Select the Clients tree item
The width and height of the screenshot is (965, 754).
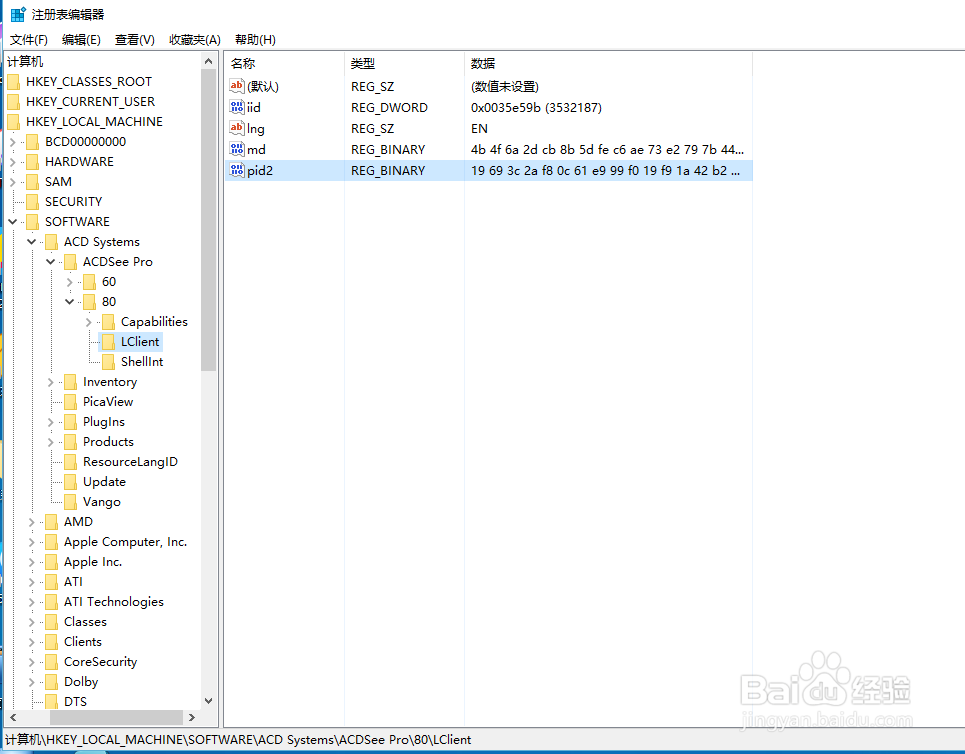tap(83, 642)
